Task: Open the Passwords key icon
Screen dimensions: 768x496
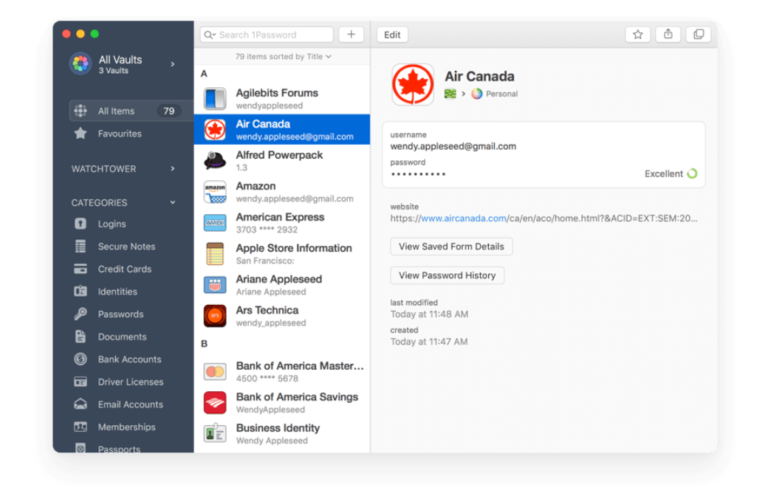Action: pyautogui.click(x=80, y=314)
